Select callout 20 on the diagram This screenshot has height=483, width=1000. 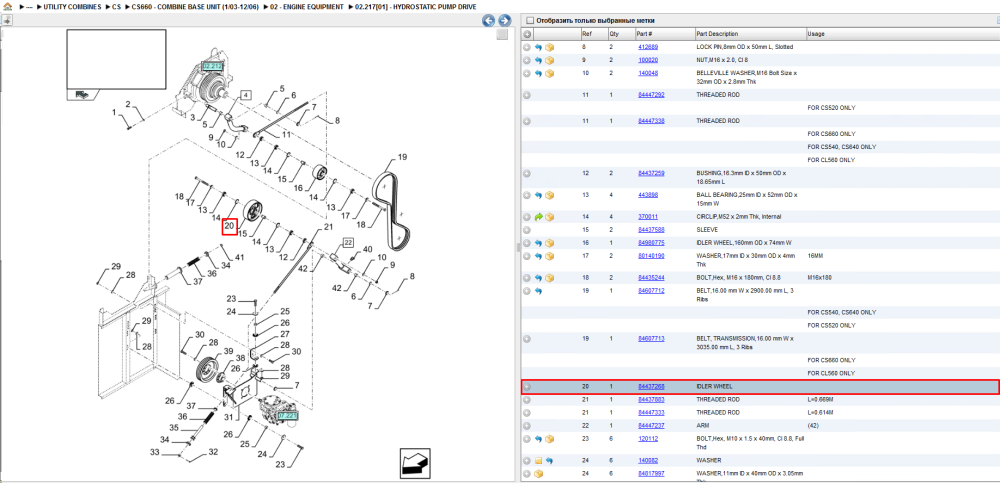[x=230, y=226]
